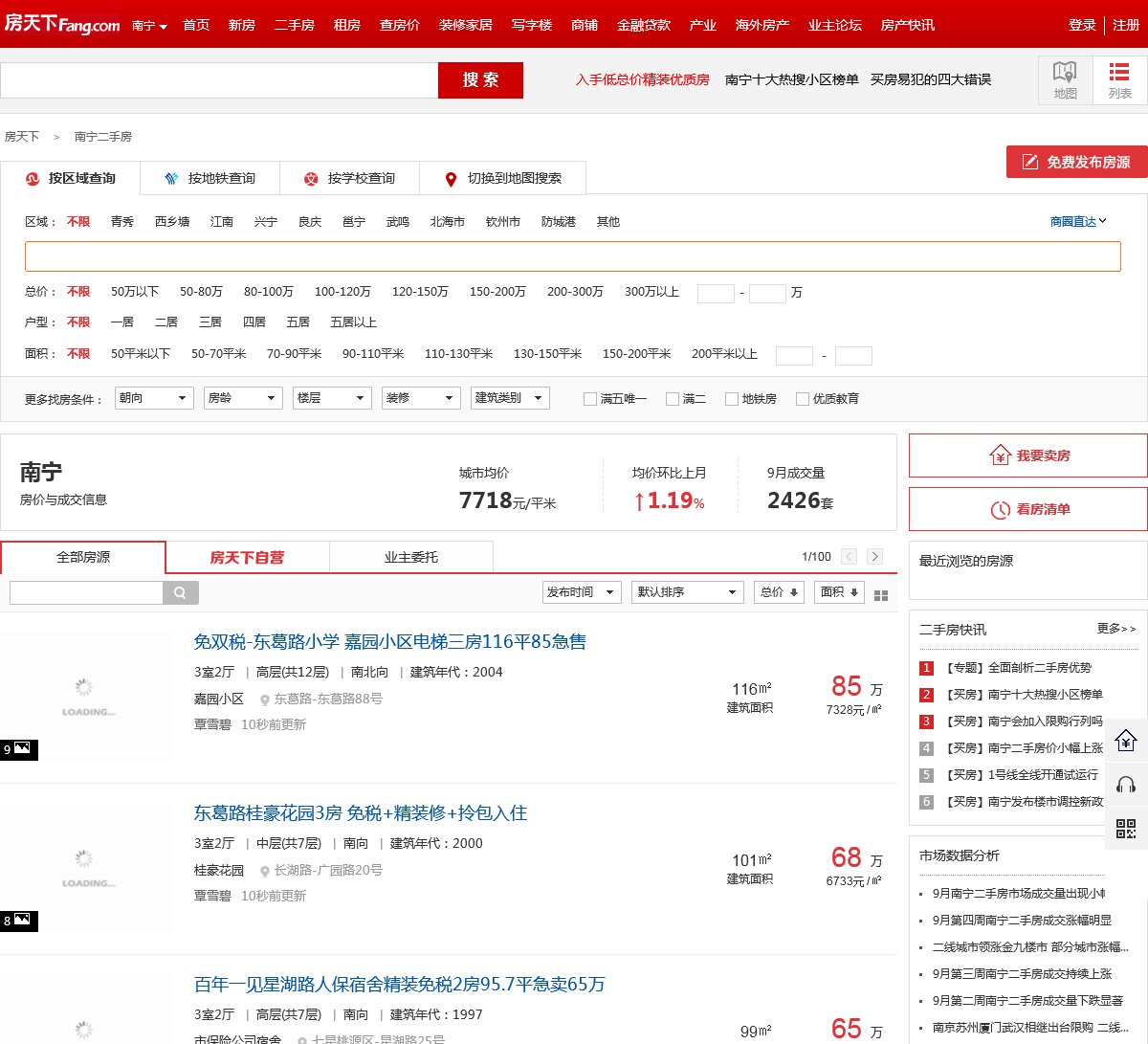
Task: Enable the 满五唯一 checkbox
Action: (590, 399)
